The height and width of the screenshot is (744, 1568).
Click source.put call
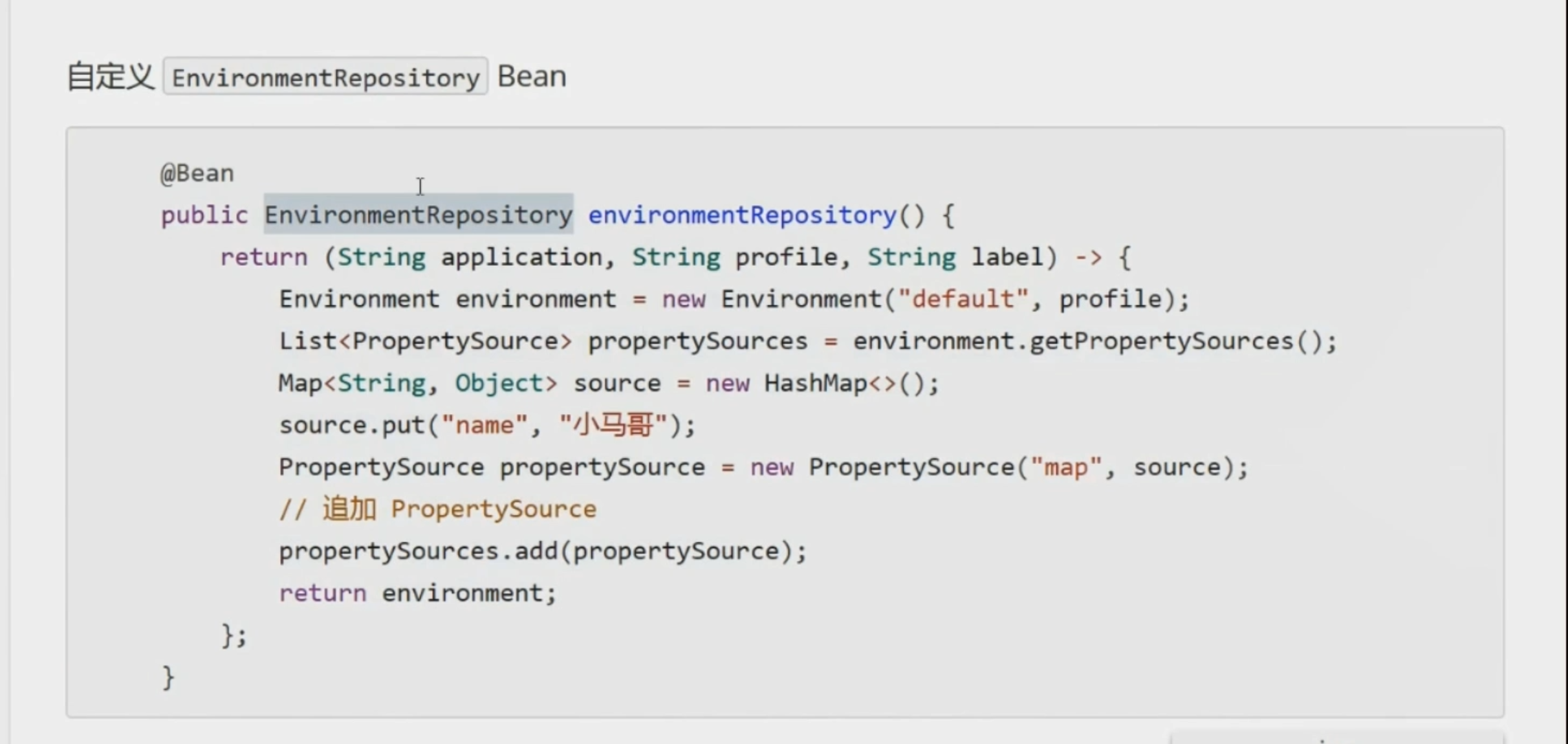(x=487, y=425)
